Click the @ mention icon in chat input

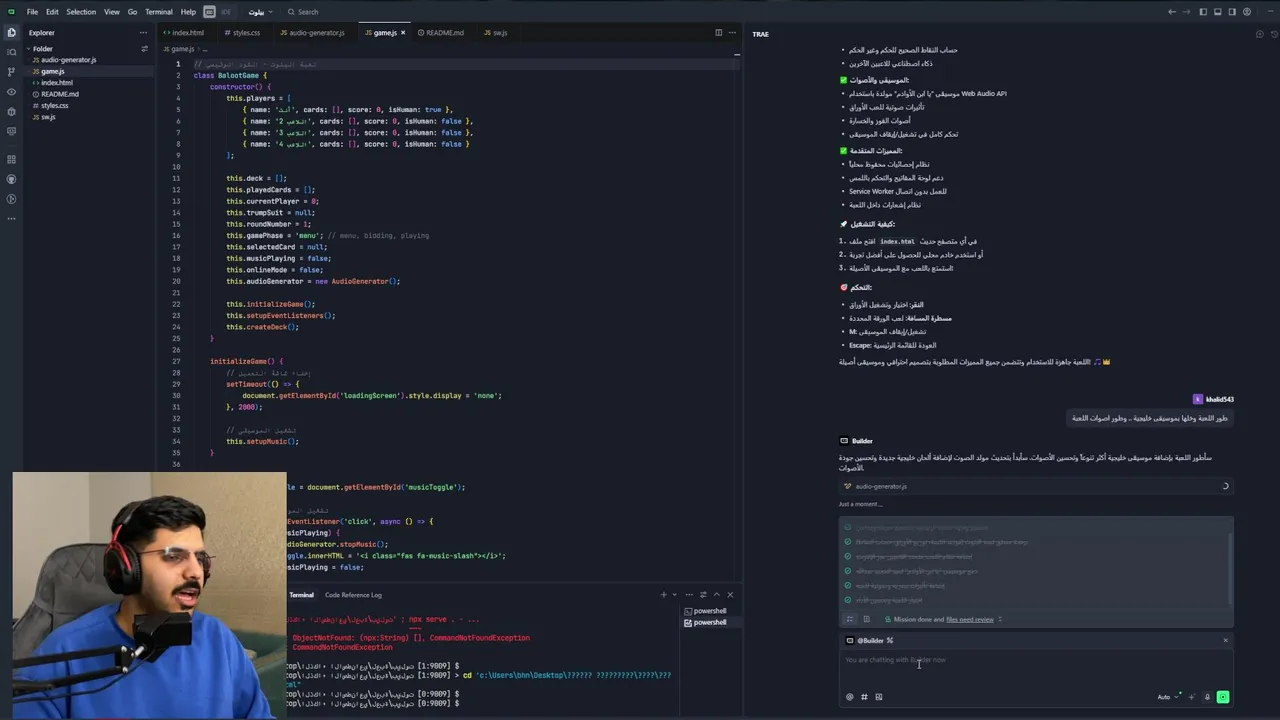point(850,697)
